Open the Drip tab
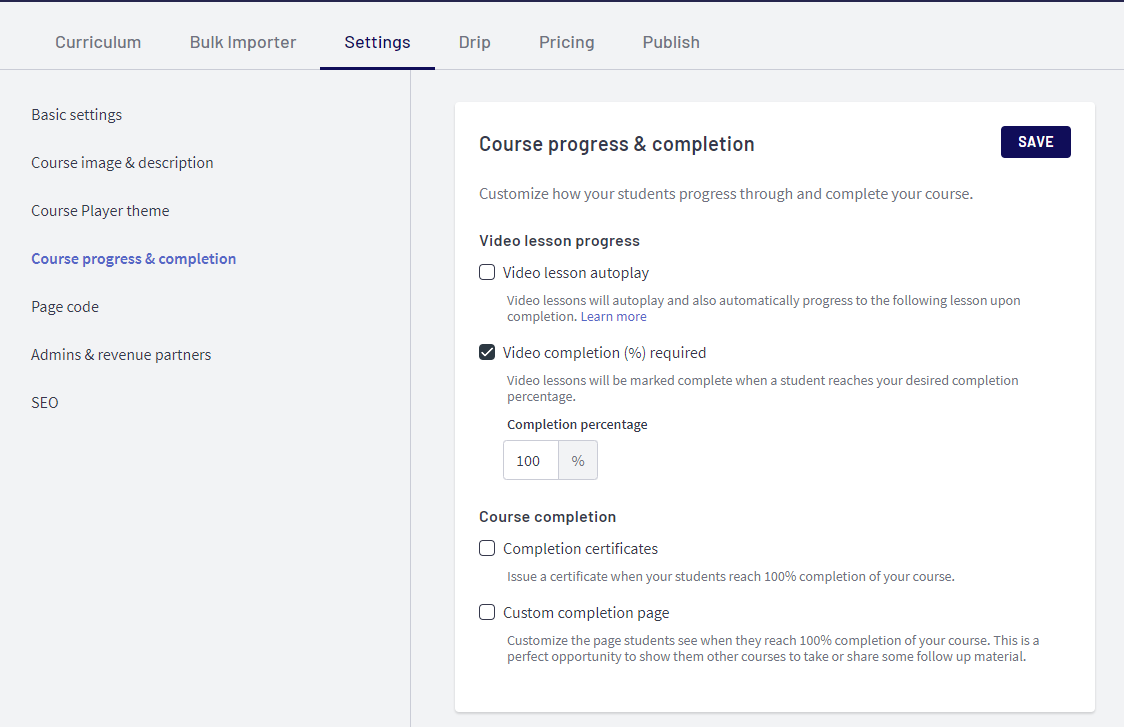 tap(474, 42)
